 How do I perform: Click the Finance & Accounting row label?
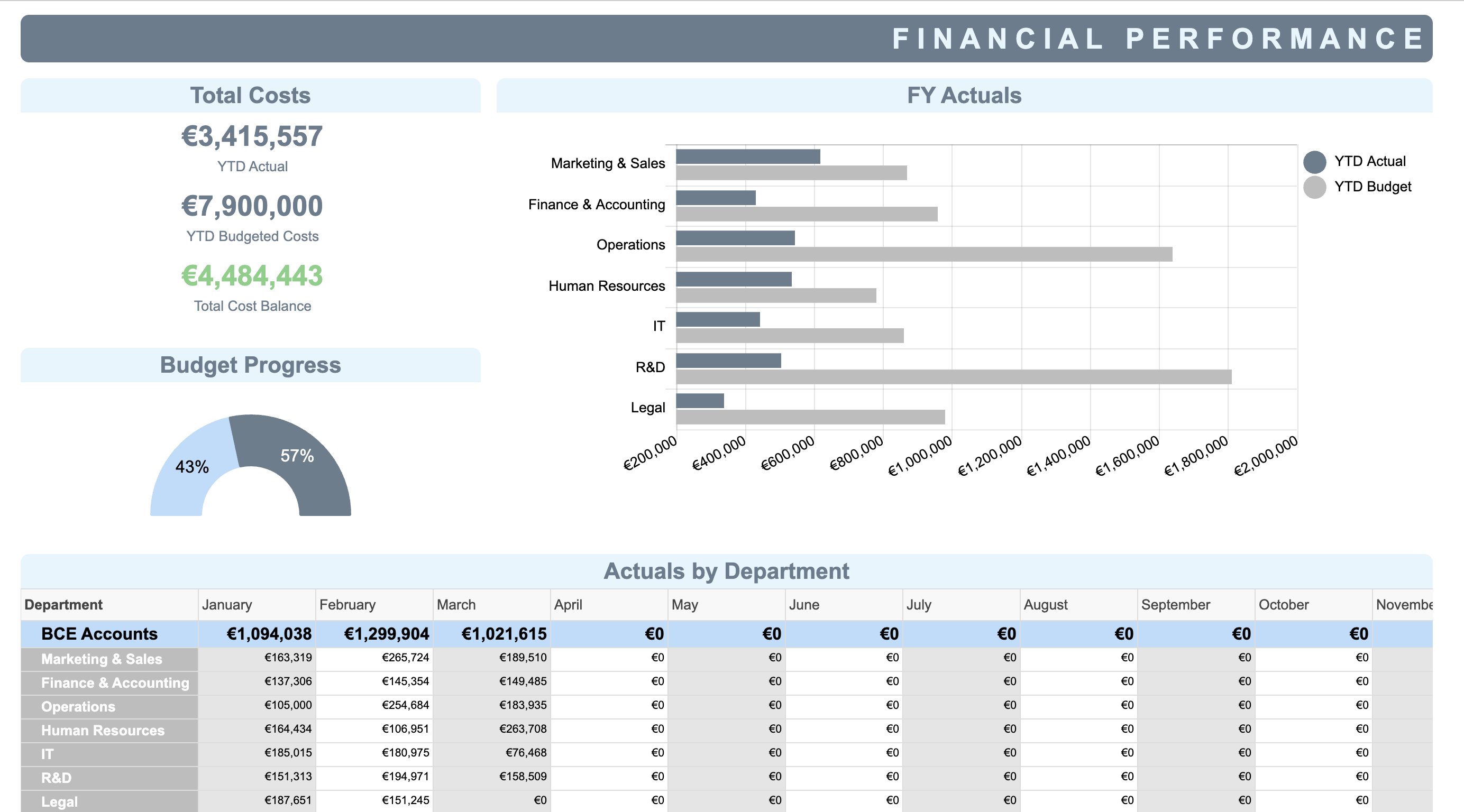(115, 682)
